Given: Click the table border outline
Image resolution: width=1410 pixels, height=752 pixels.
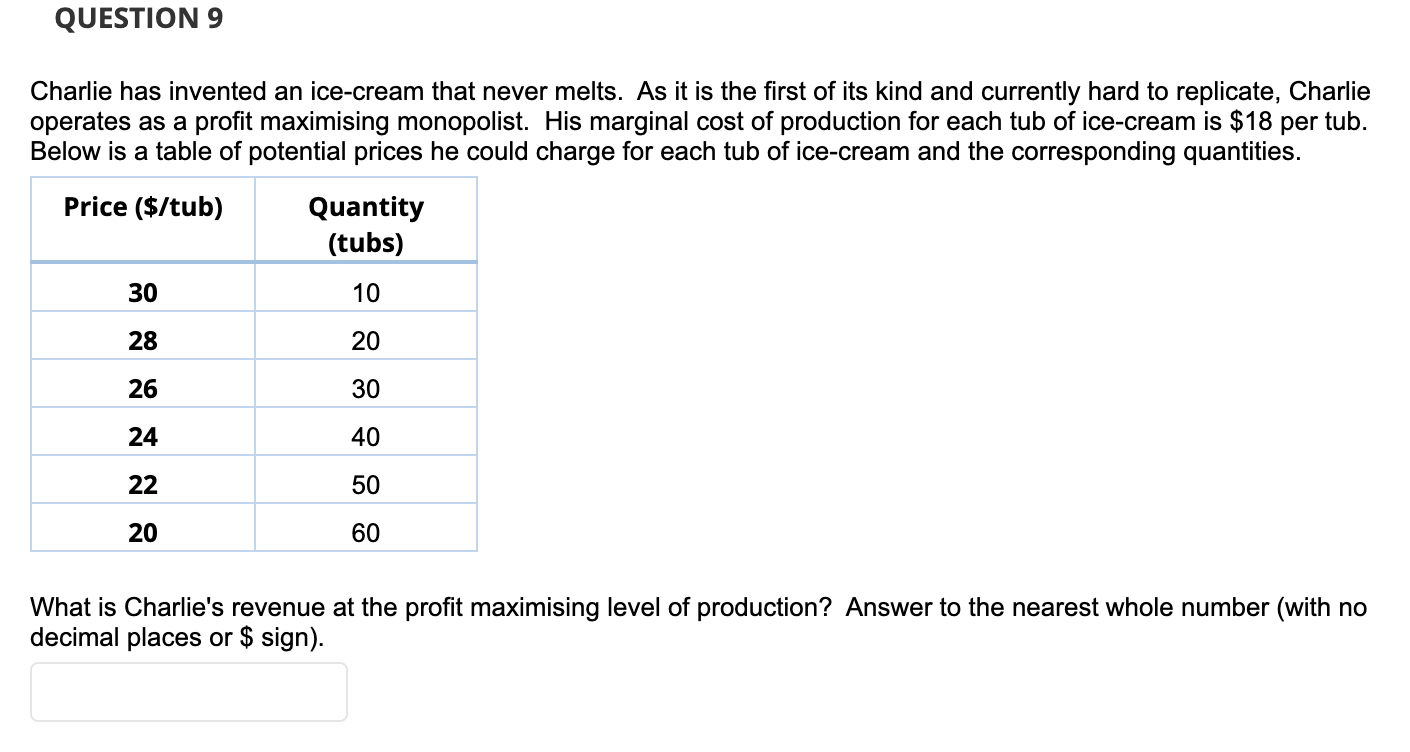Looking at the screenshot, I should pos(254,178).
